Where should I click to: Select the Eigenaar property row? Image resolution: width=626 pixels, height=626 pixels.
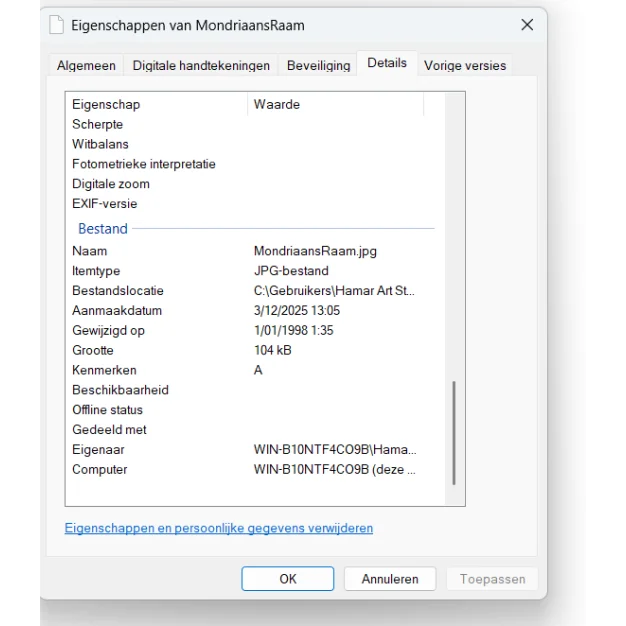[x=98, y=450]
